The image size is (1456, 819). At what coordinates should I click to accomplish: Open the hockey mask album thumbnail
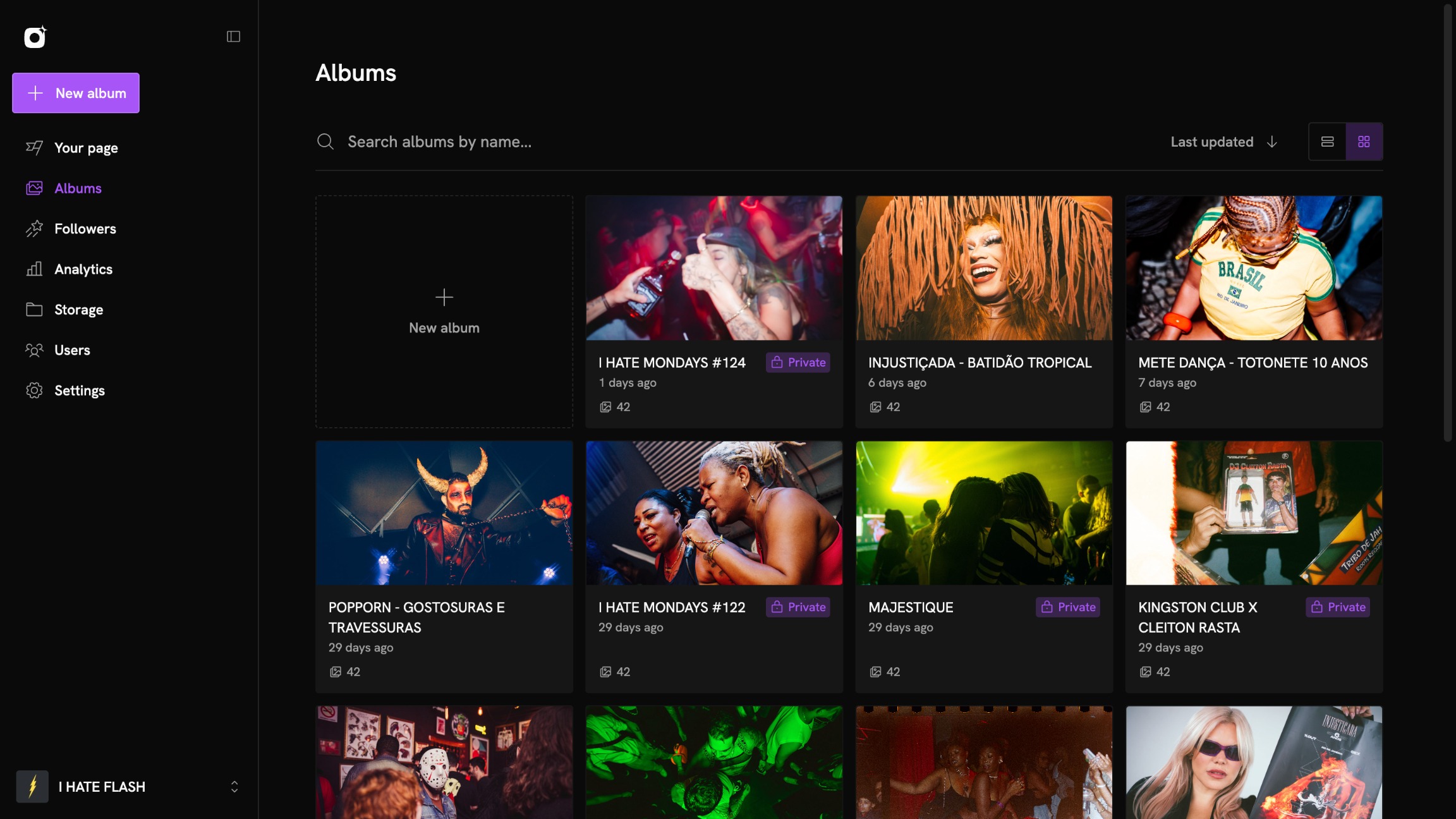[444, 762]
